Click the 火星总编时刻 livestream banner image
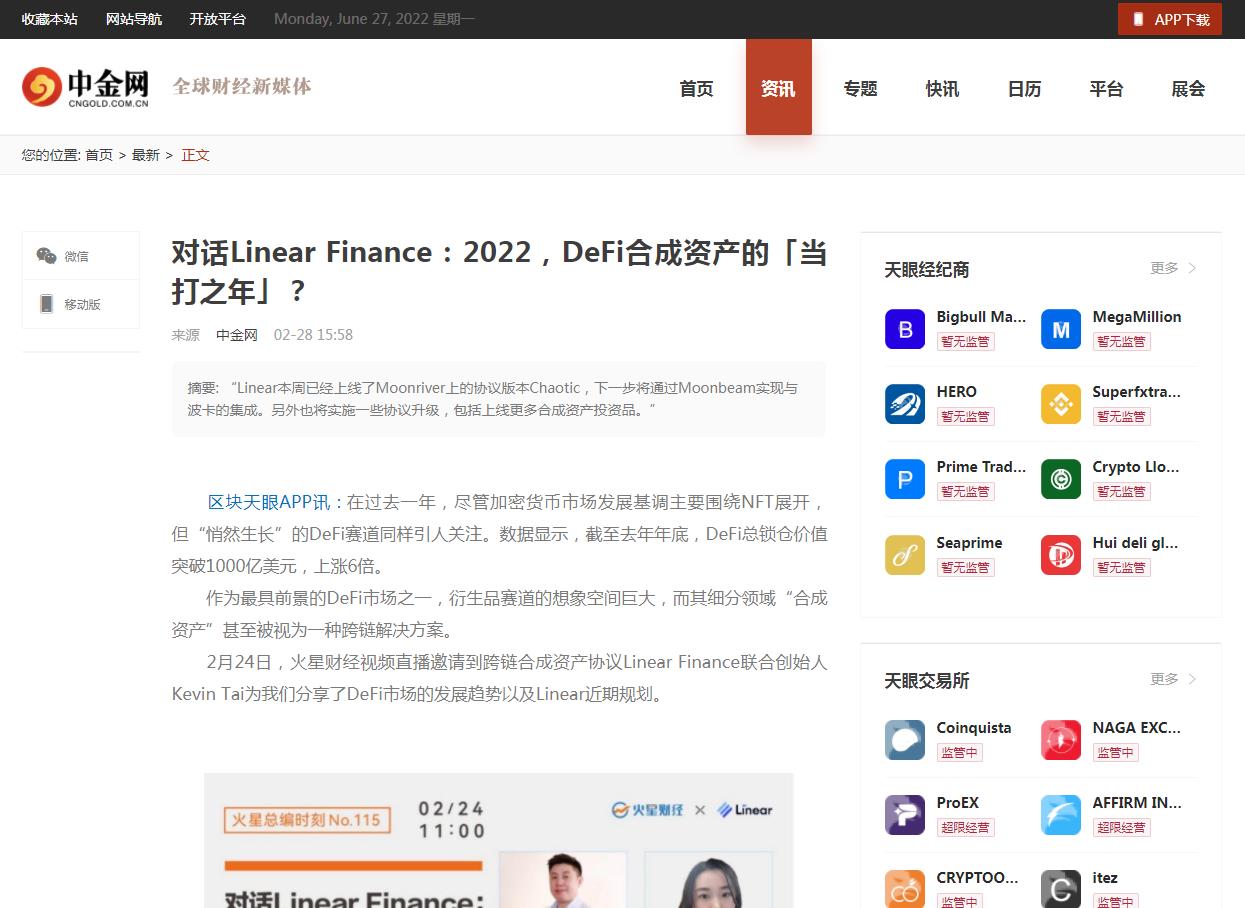The height and width of the screenshot is (908, 1245). tap(499, 840)
